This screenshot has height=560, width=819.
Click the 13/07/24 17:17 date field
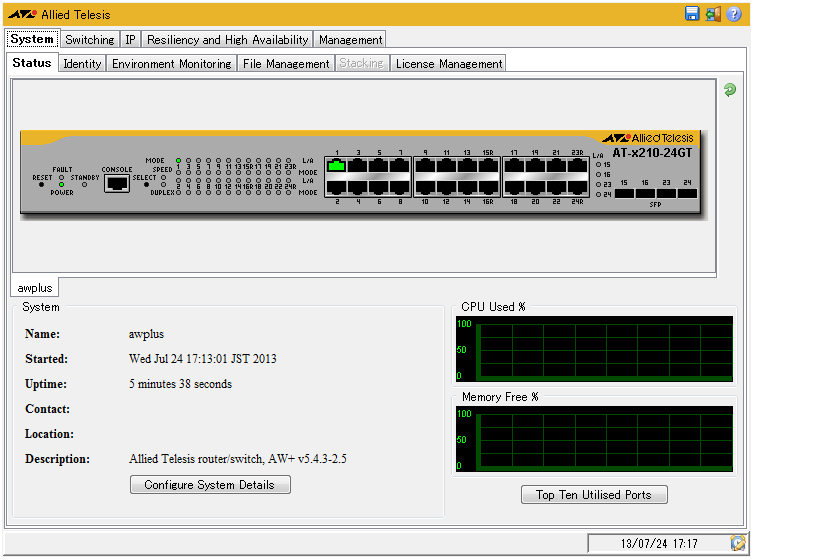(659, 544)
